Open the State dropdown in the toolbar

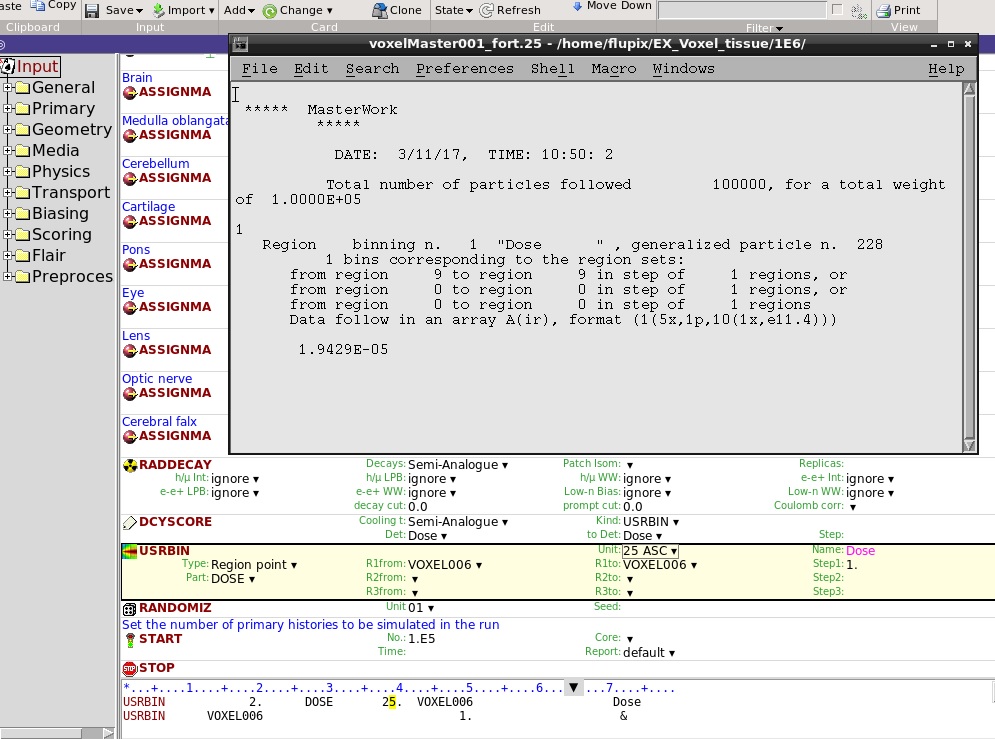(x=454, y=10)
